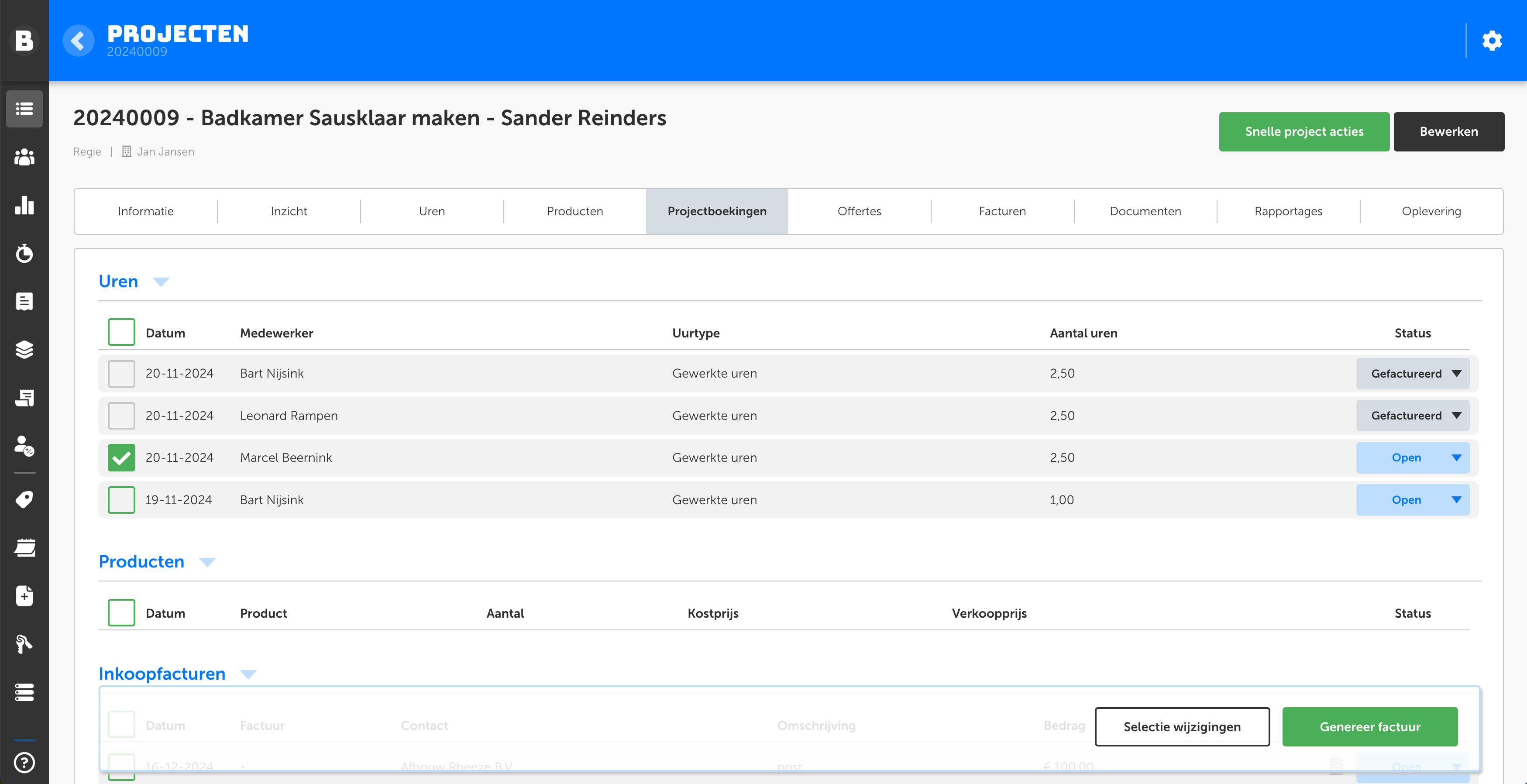
Task: Uncheck Marcel Beernink's hours row
Action: [x=121, y=457]
